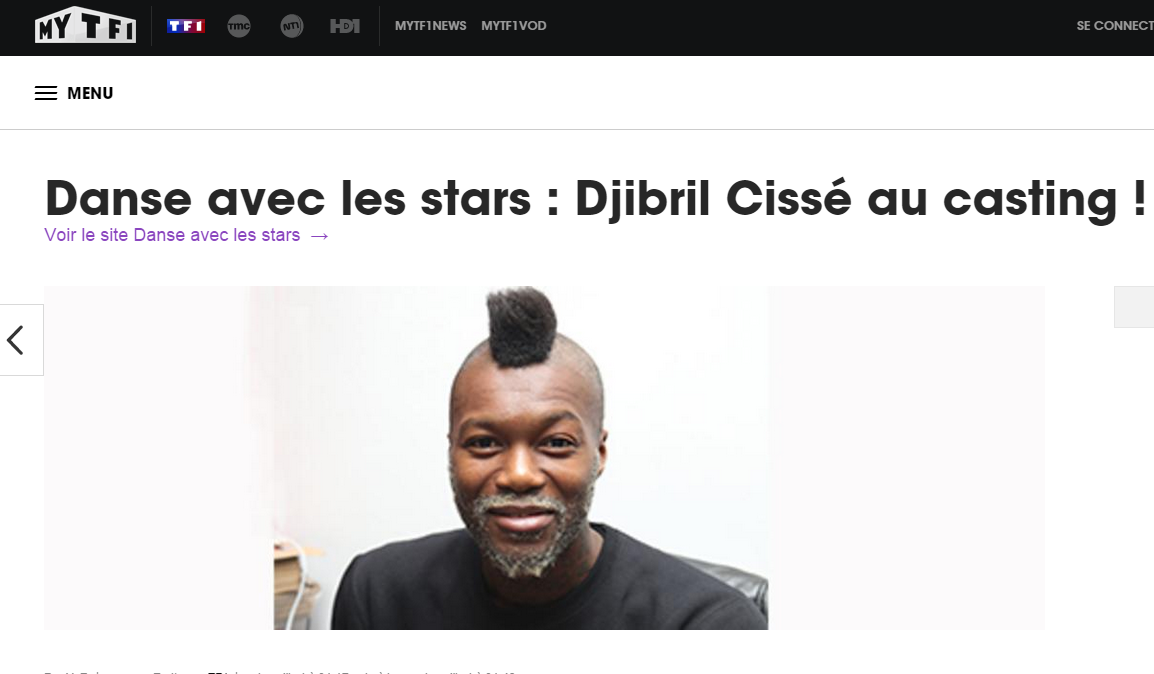Image resolution: width=1154 pixels, height=674 pixels.
Task: Click the pale area right of the photo
Action: 906,458
